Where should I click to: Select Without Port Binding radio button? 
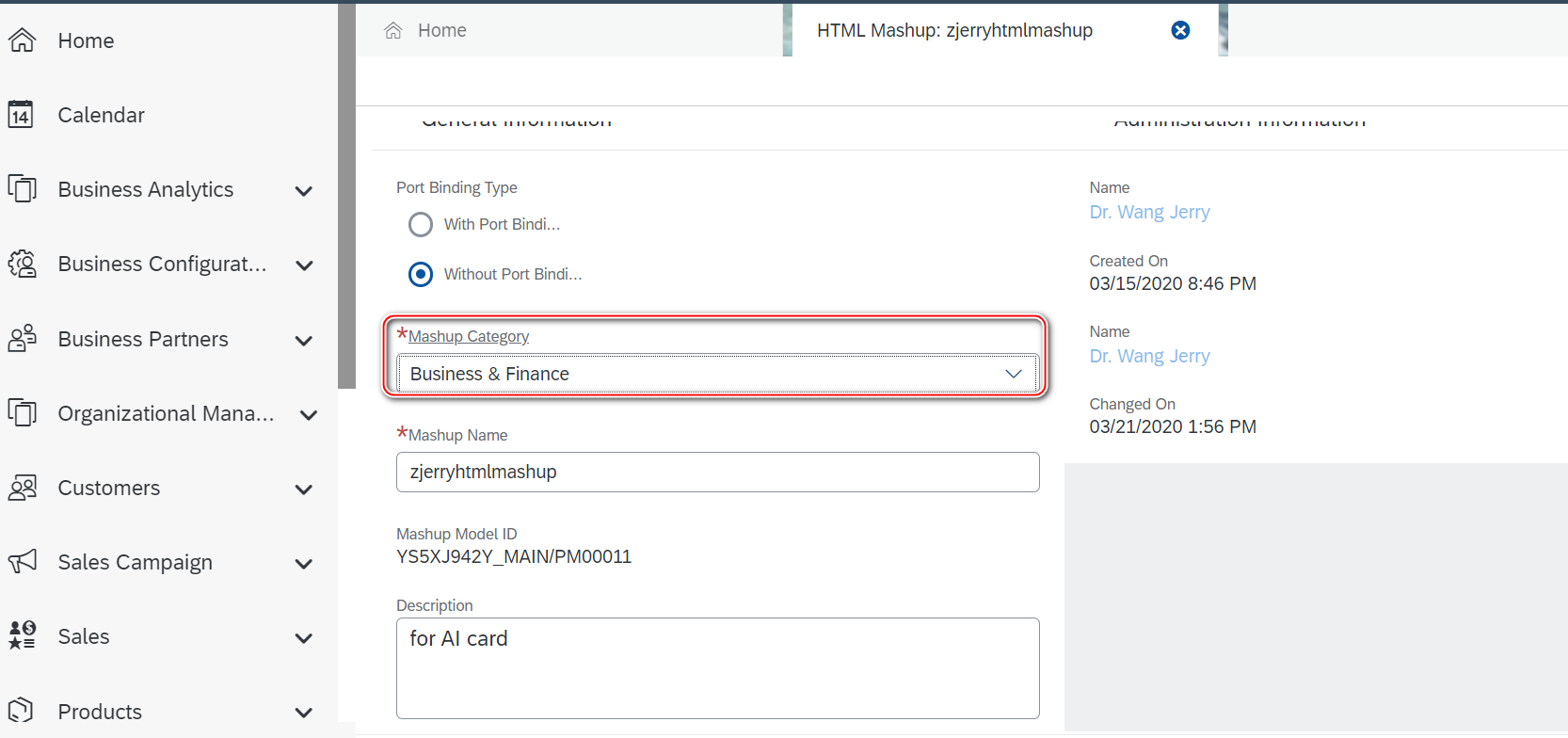tap(421, 274)
